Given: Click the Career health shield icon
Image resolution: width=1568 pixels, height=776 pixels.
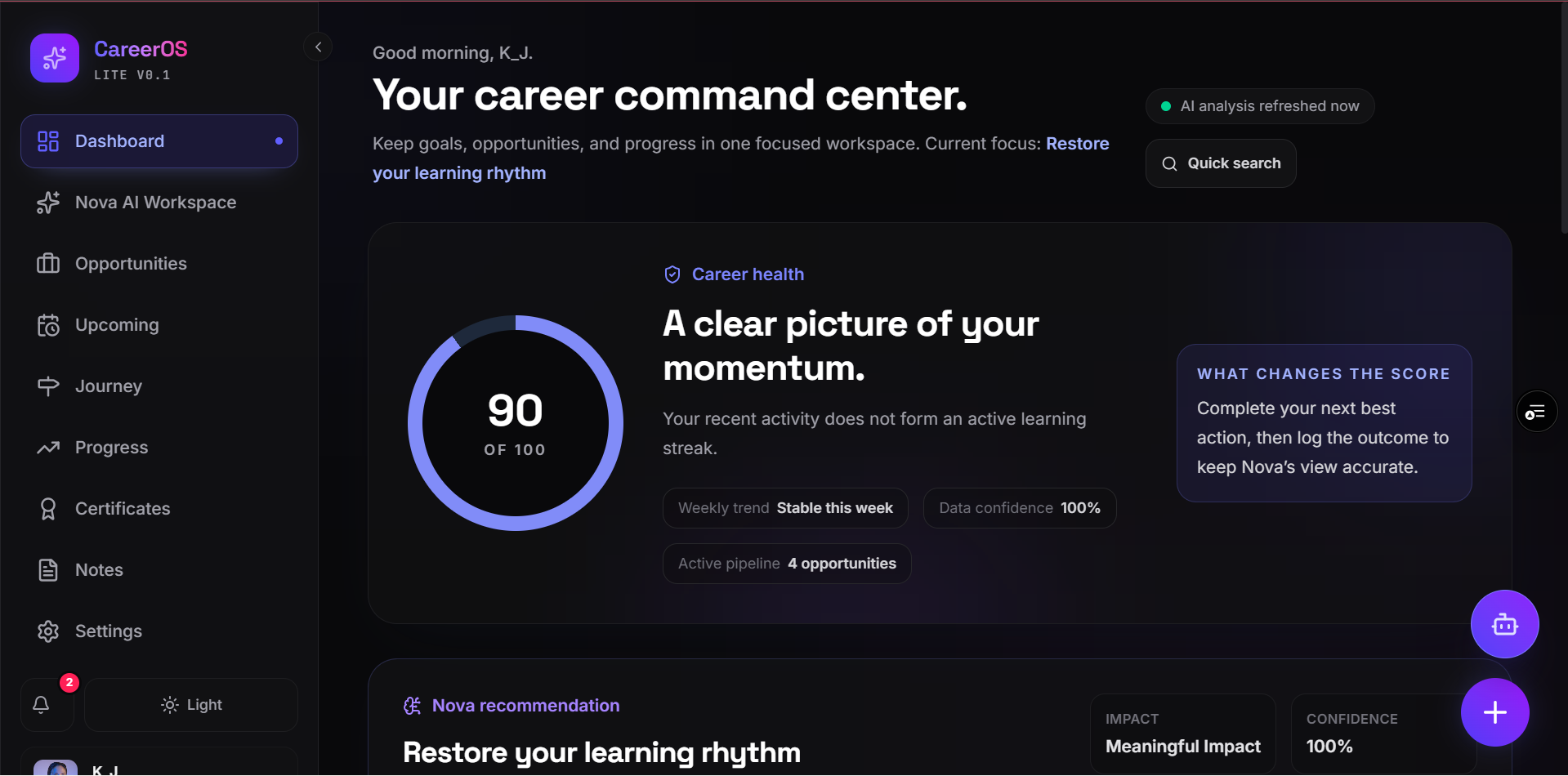Looking at the screenshot, I should click(672, 274).
